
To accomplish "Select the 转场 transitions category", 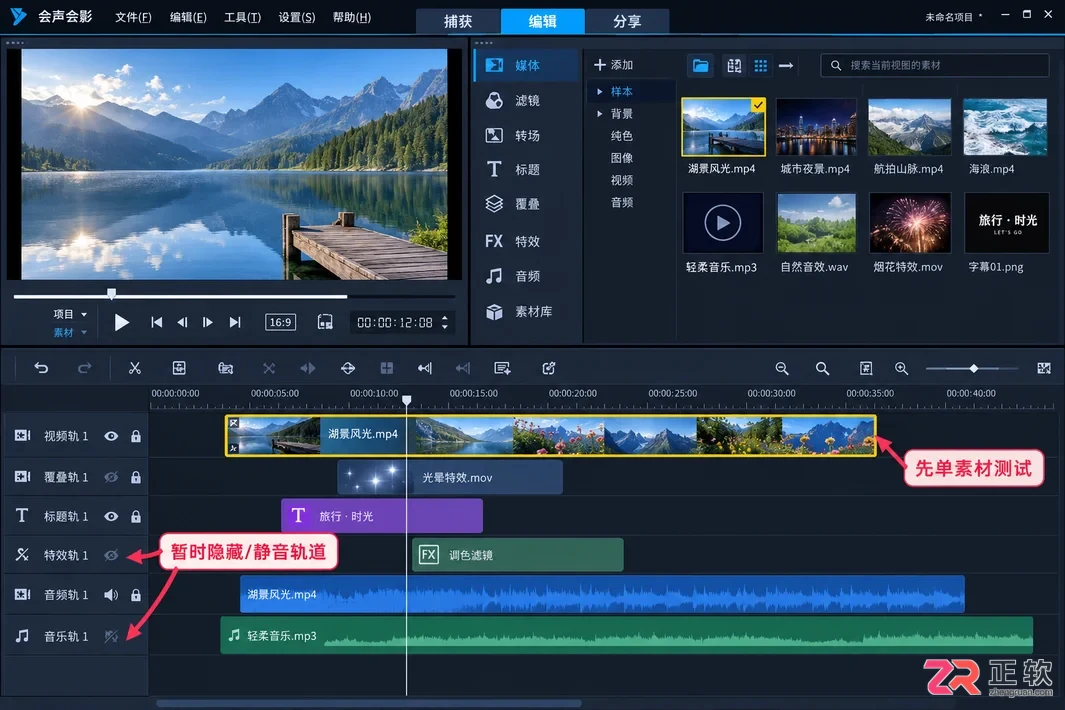I will 513,135.
